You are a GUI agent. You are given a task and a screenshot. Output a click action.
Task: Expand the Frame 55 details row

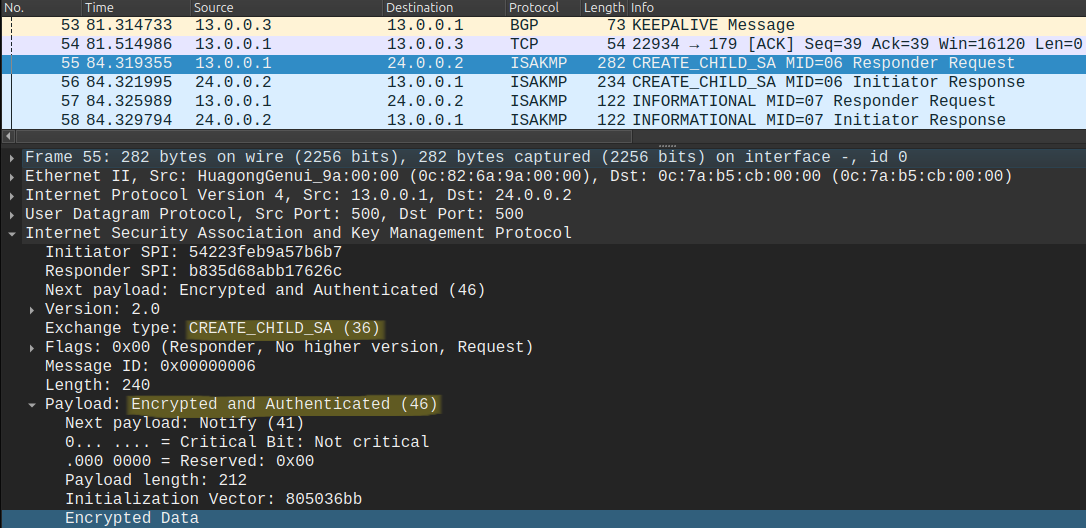point(12,158)
